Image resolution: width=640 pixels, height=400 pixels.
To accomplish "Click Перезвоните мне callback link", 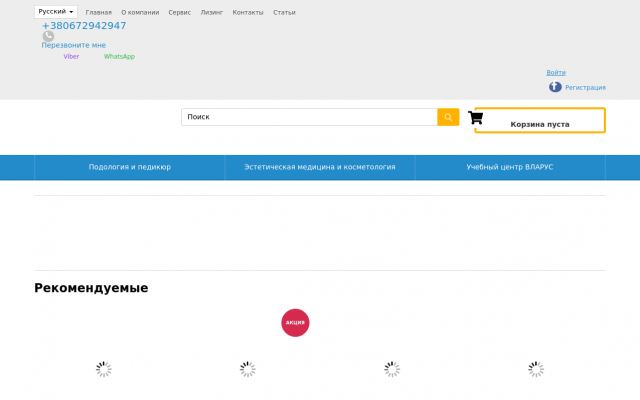I will click(x=73, y=45).
